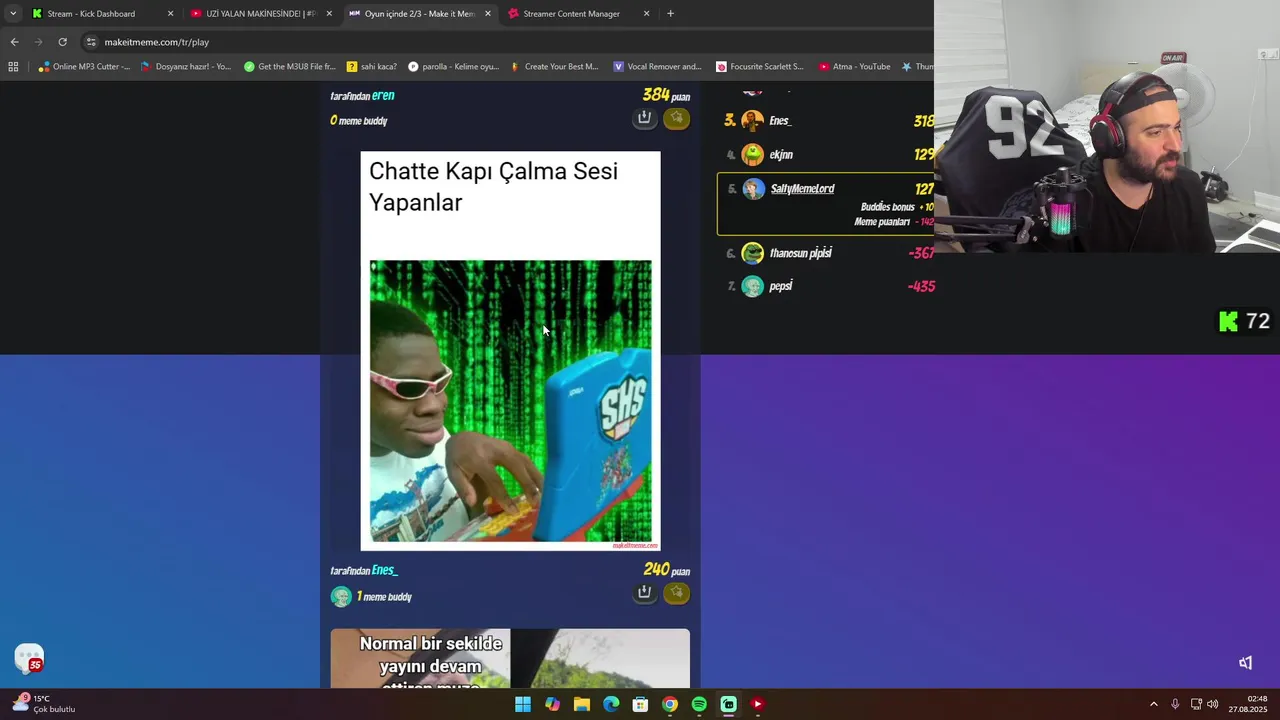
Task: Star Enes_'s 240-point meme
Action: point(677,592)
